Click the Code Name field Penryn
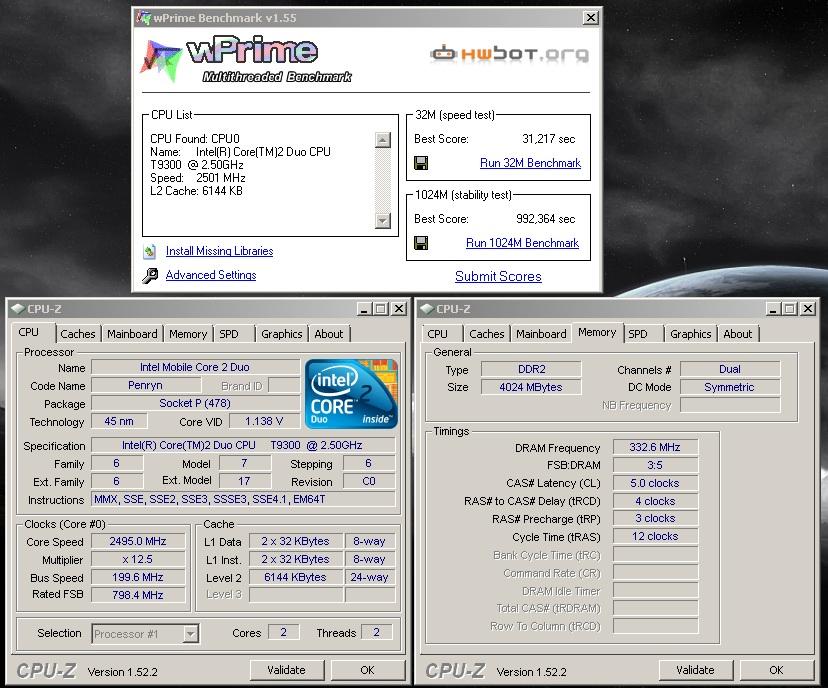Image resolution: width=828 pixels, height=688 pixels. tap(145, 385)
